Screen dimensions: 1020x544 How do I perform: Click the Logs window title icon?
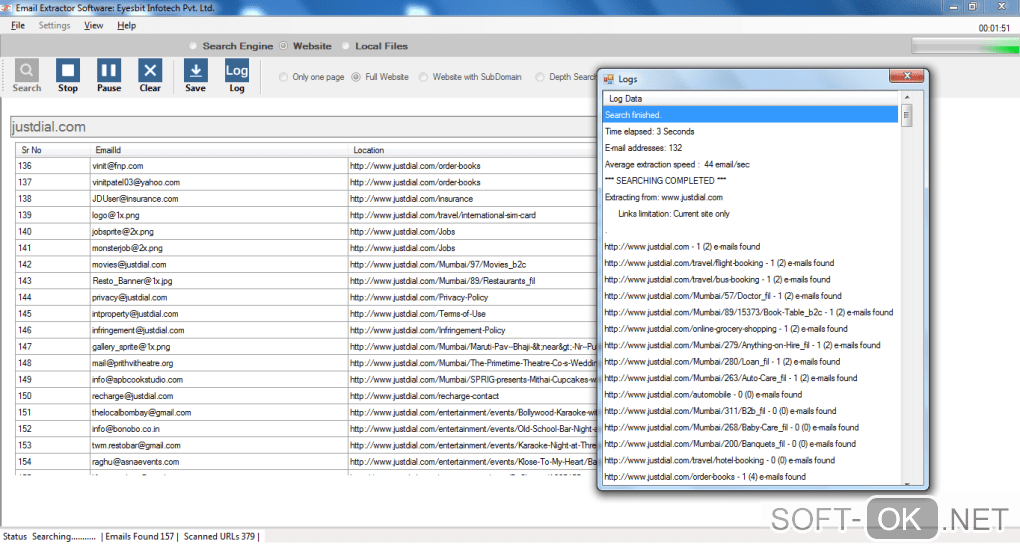[x=609, y=79]
